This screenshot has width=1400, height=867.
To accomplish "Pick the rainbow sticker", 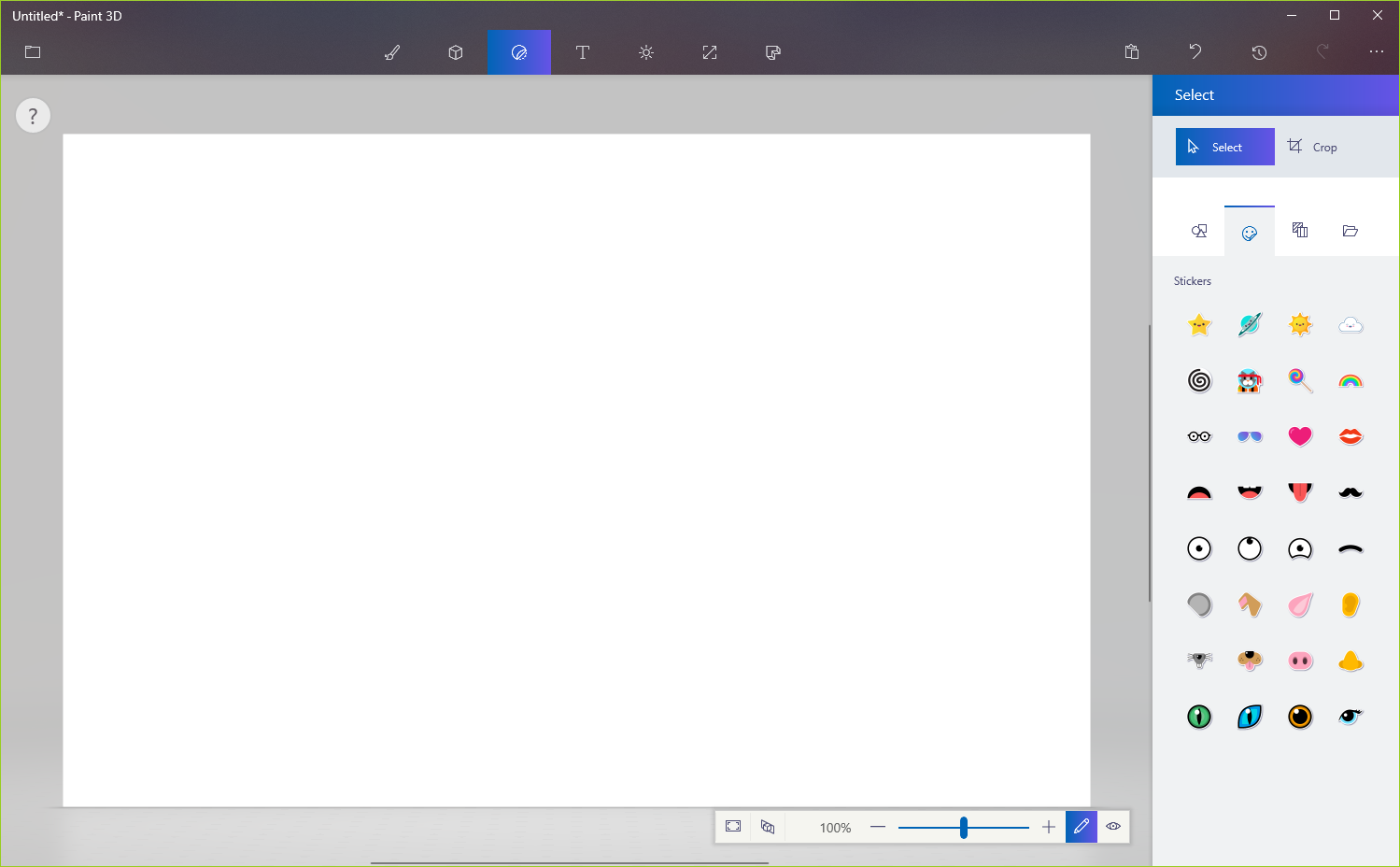I will (1351, 380).
